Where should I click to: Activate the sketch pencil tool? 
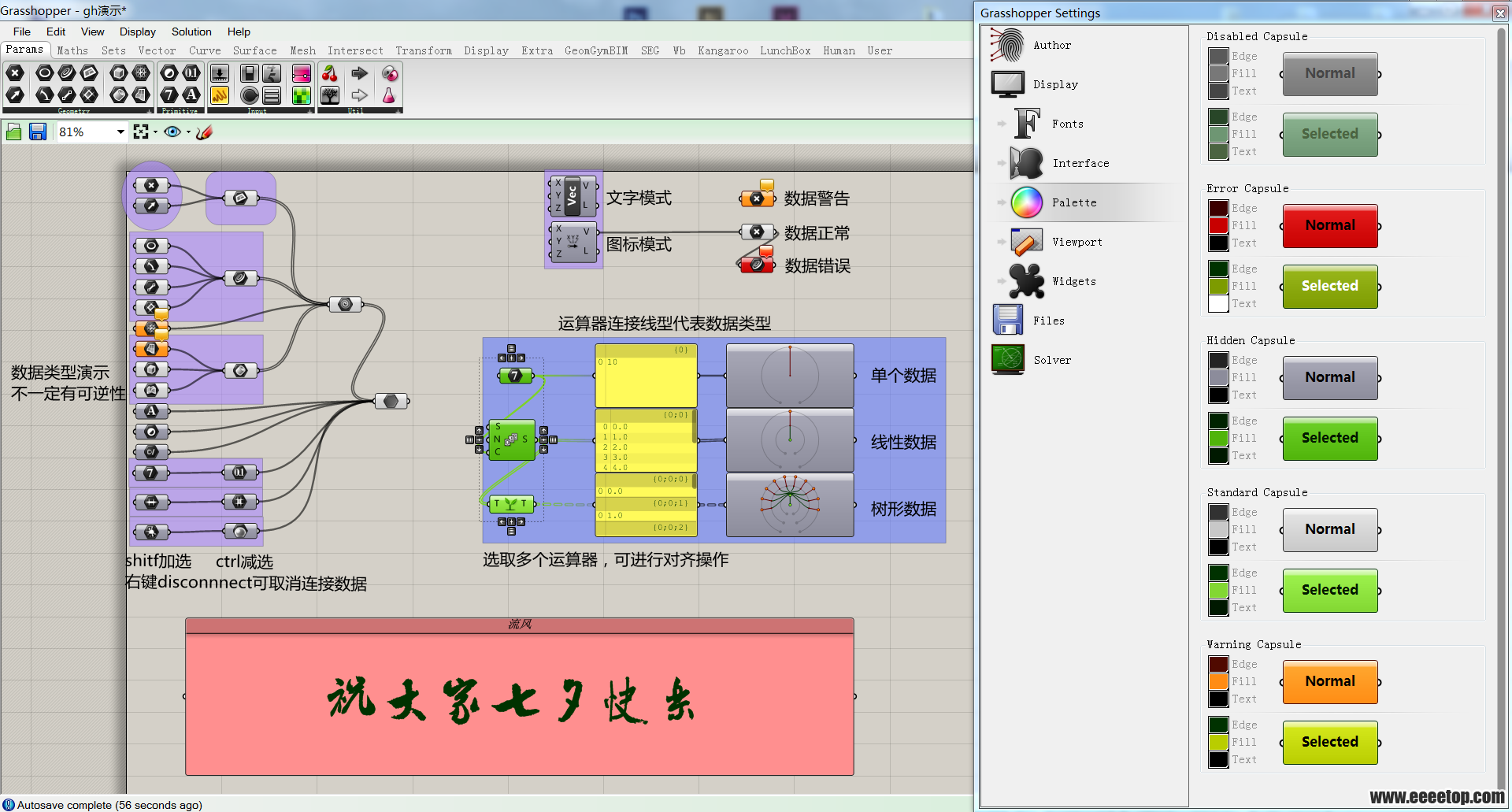pyautogui.click(x=205, y=132)
